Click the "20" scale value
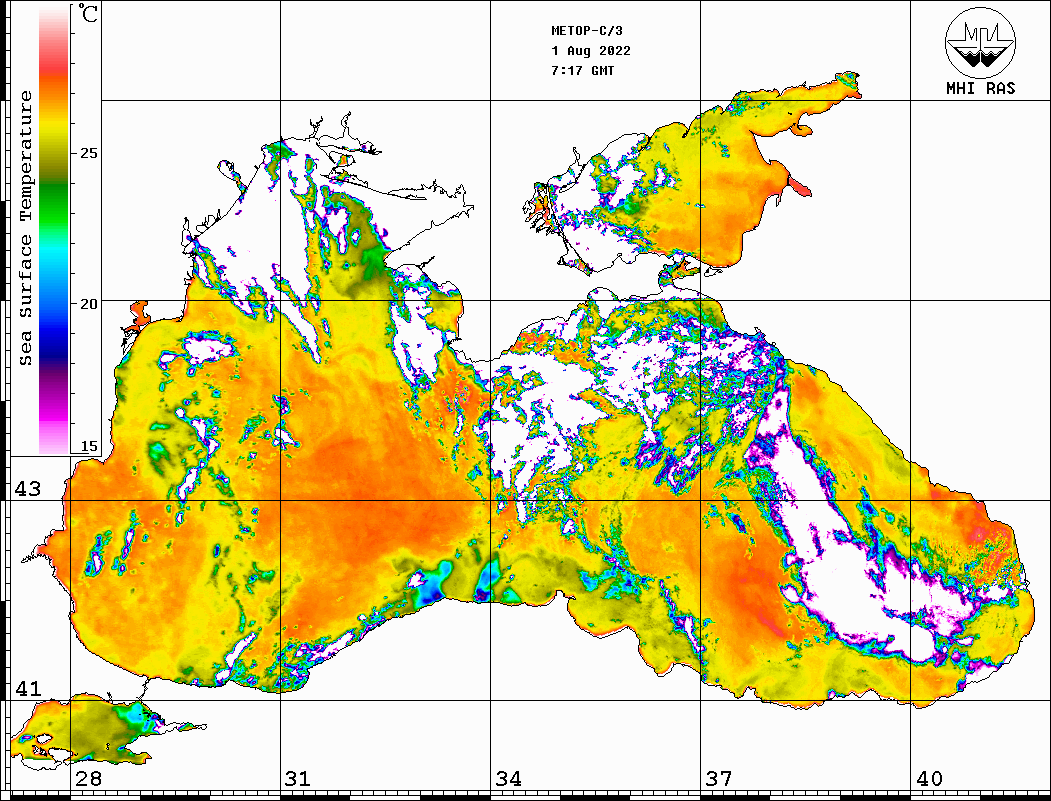Screen dimensions: 1051x801 coord(89,304)
